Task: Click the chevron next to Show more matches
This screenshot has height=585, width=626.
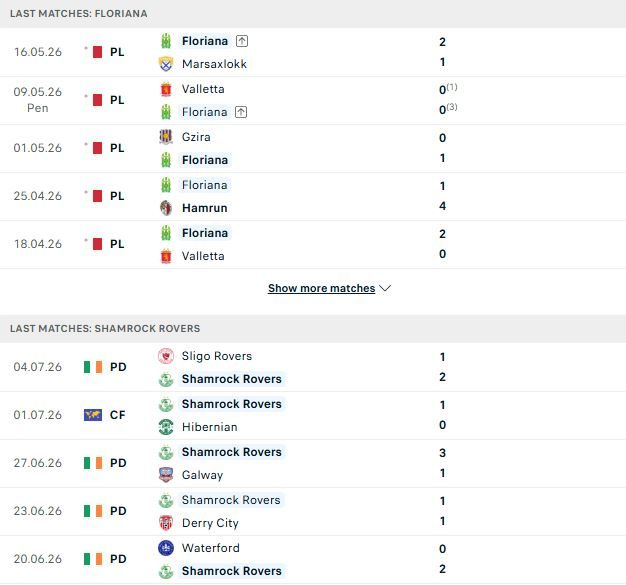Action: pyautogui.click(x=385, y=288)
